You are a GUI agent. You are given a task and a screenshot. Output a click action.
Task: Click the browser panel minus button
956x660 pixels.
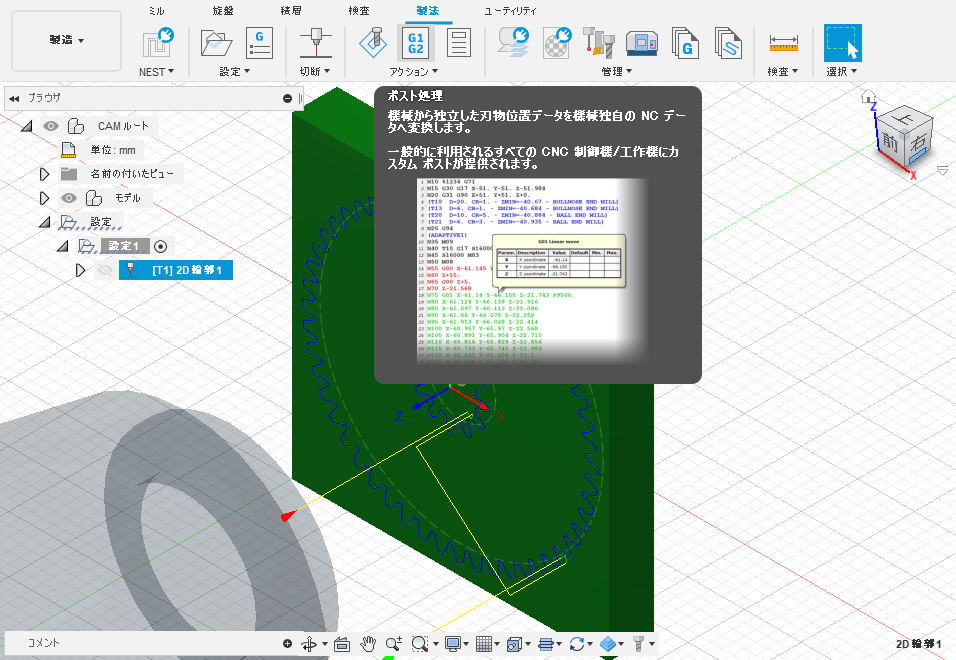[x=287, y=98]
